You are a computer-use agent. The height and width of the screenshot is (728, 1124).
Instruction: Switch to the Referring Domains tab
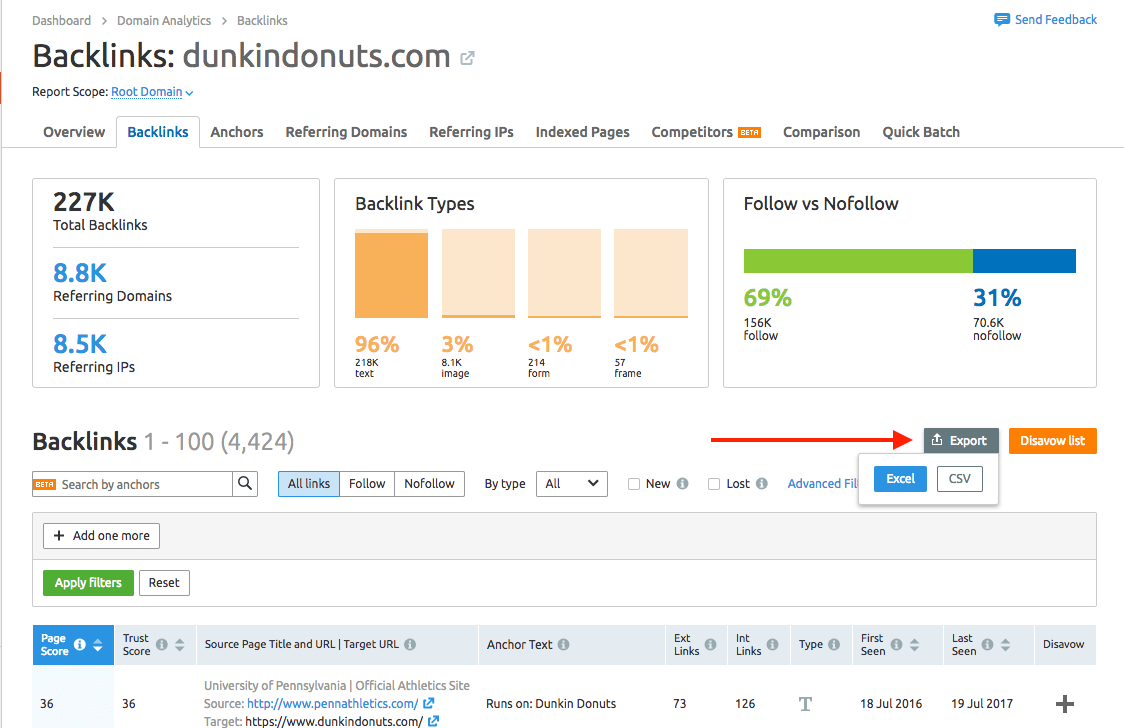(x=346, y=132)
